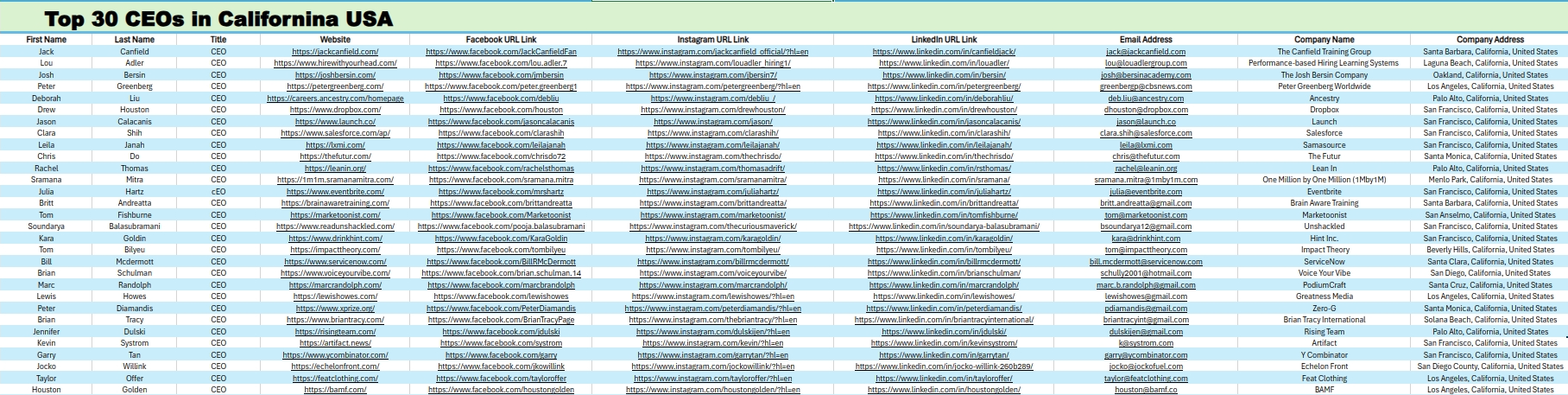The height and width of the screenshot is (395, 1568).
Task: Open Instagram link for garrytan
Action: point(712,355)
